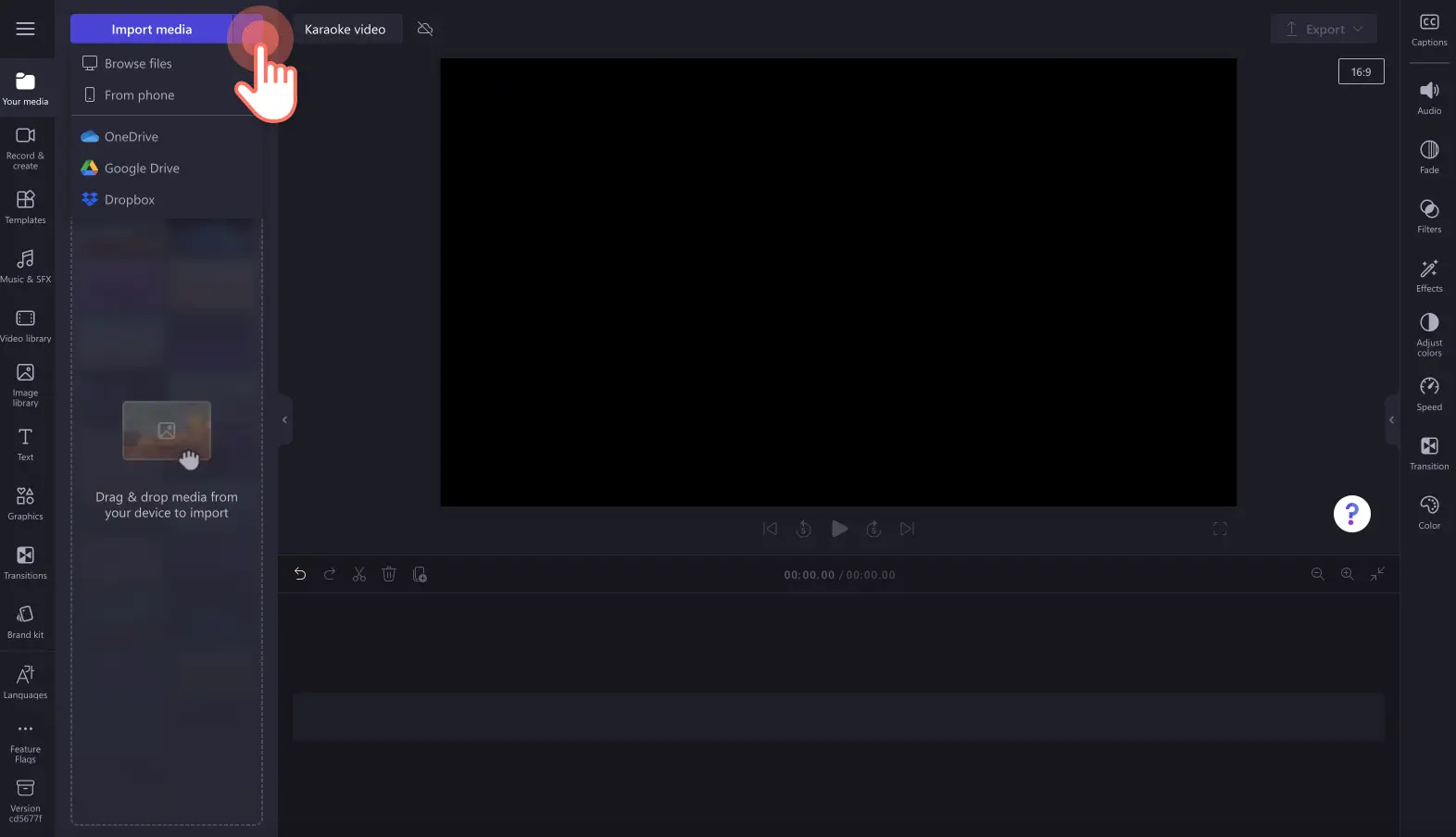Toggle fullscreen preview mode
Image resolution: width=1456 pixels, height=837 pixels.
point(1220,530)
